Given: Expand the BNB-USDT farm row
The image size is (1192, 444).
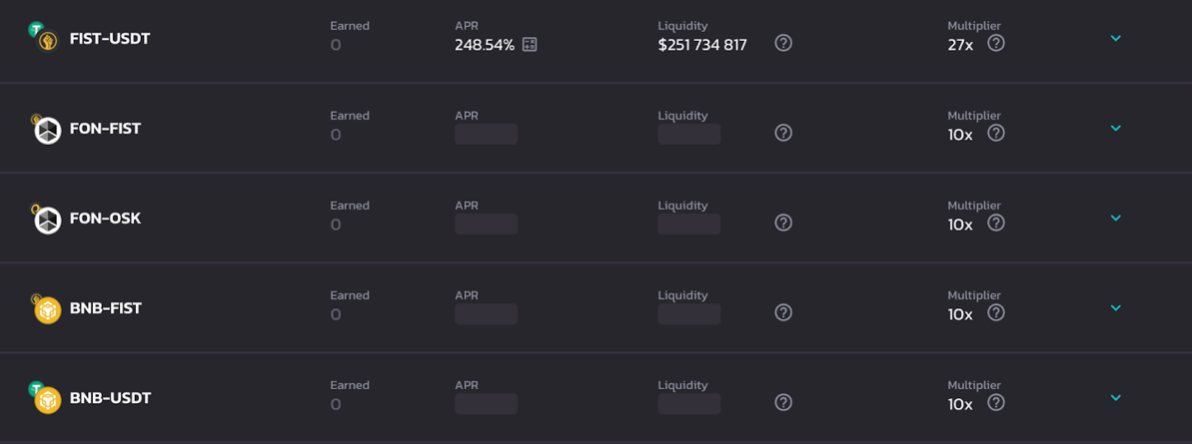Looking at the screenshot, I should [1116, 398].
